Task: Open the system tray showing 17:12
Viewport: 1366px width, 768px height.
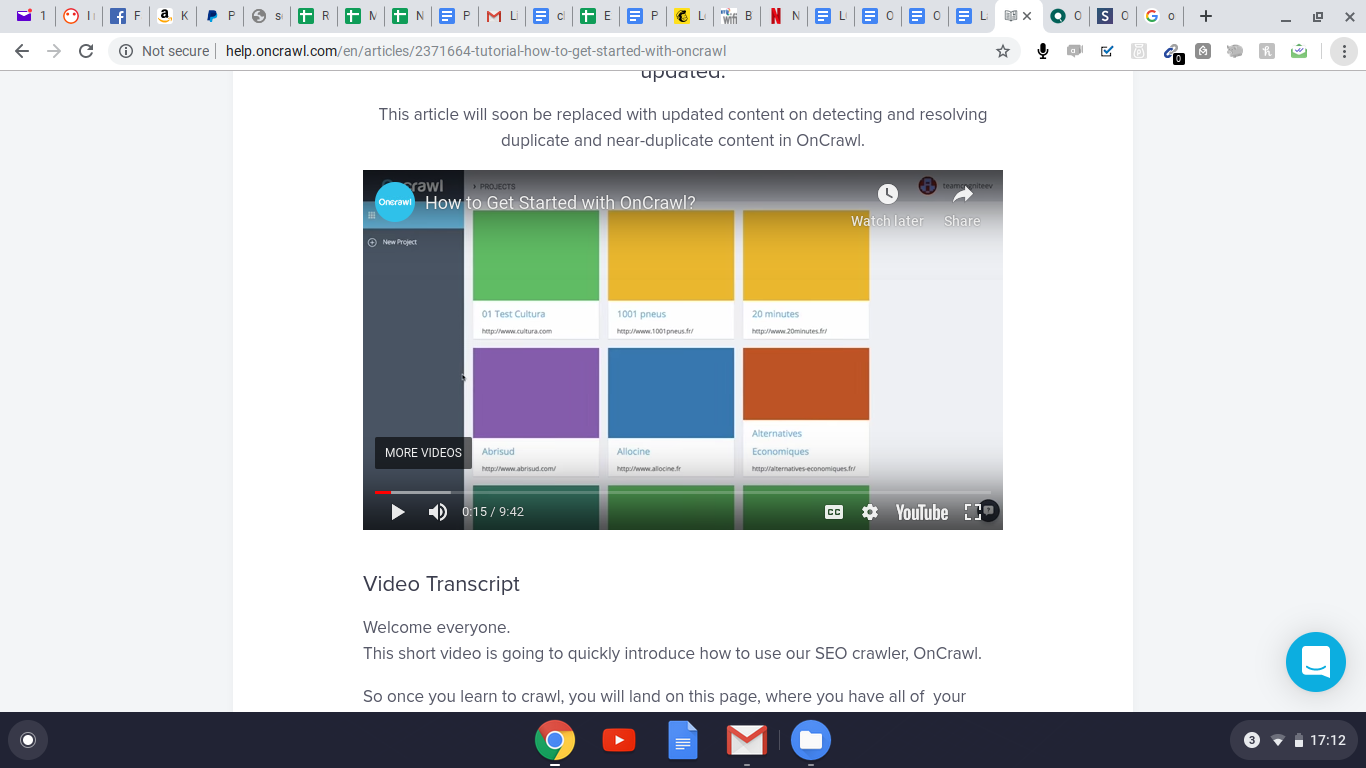Action: coord(1294,740)
